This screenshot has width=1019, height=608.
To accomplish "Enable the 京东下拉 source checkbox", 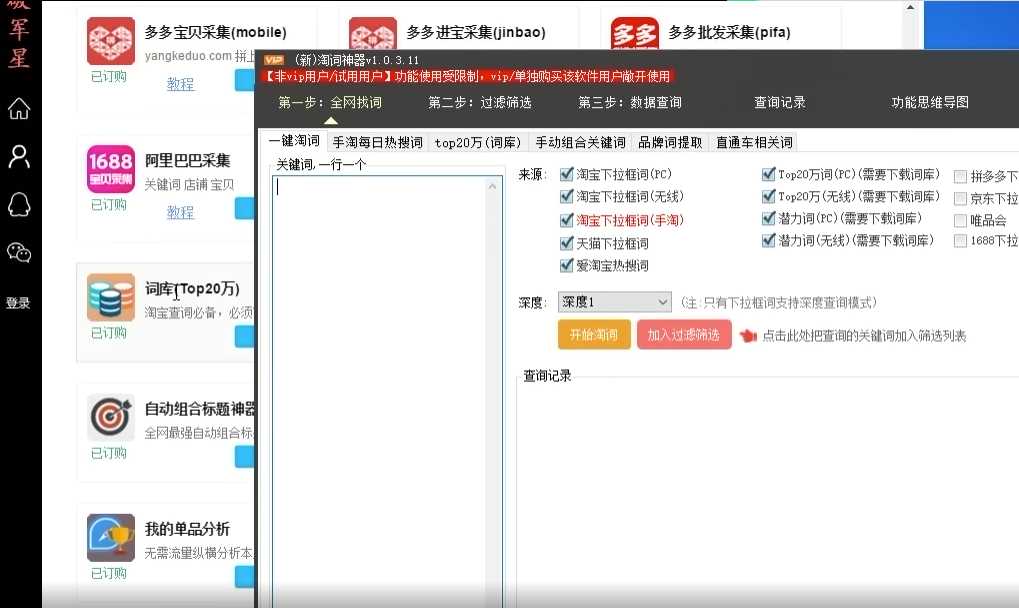I will click(960, 198).
